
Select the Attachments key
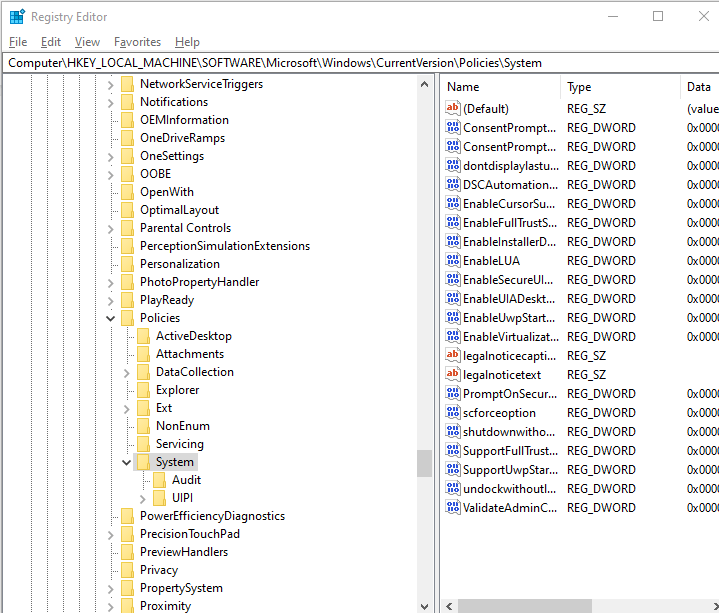coord(190,354)
